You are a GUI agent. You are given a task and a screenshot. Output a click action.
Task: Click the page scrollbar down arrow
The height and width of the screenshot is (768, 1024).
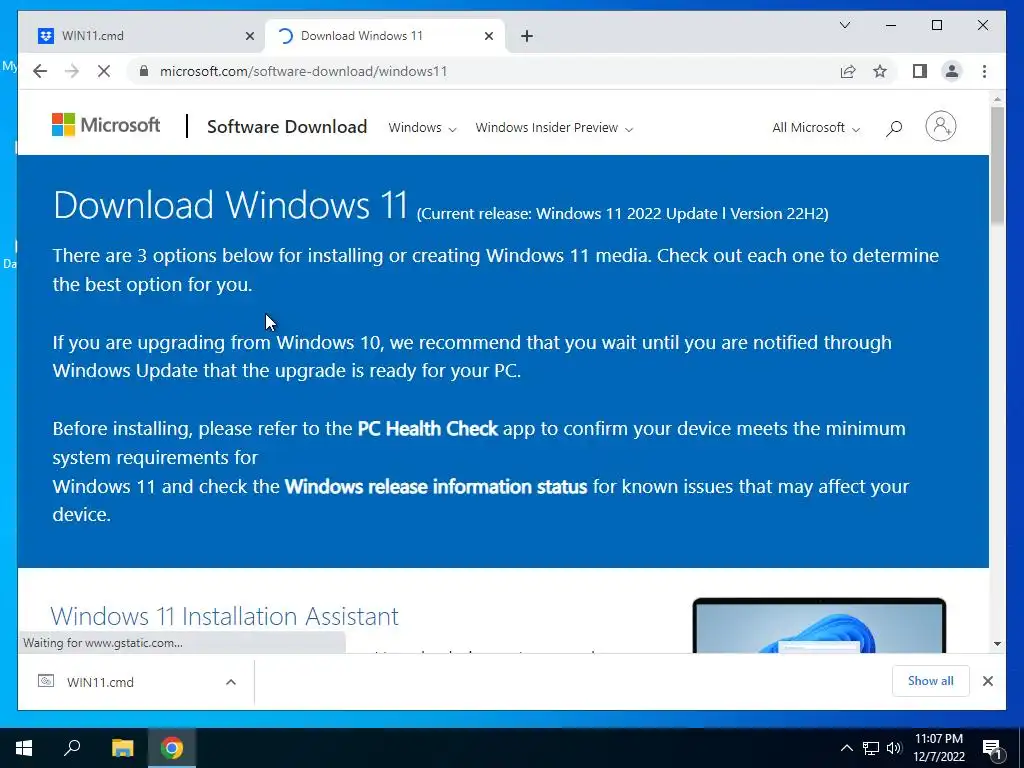[x=997, y=644]
